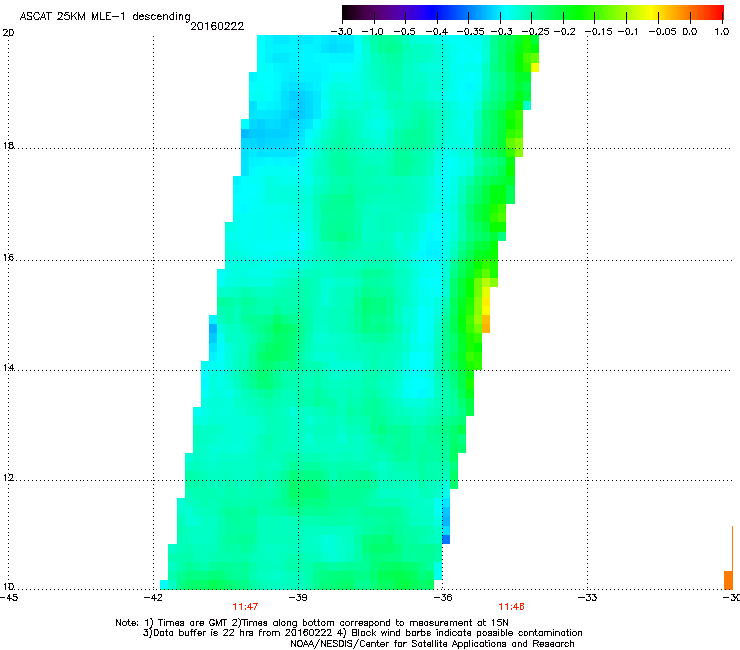Click the note line '3)Data buffer is 22 hrs'
The width and height of the screenshot is (740, 650).
(362, 633)
